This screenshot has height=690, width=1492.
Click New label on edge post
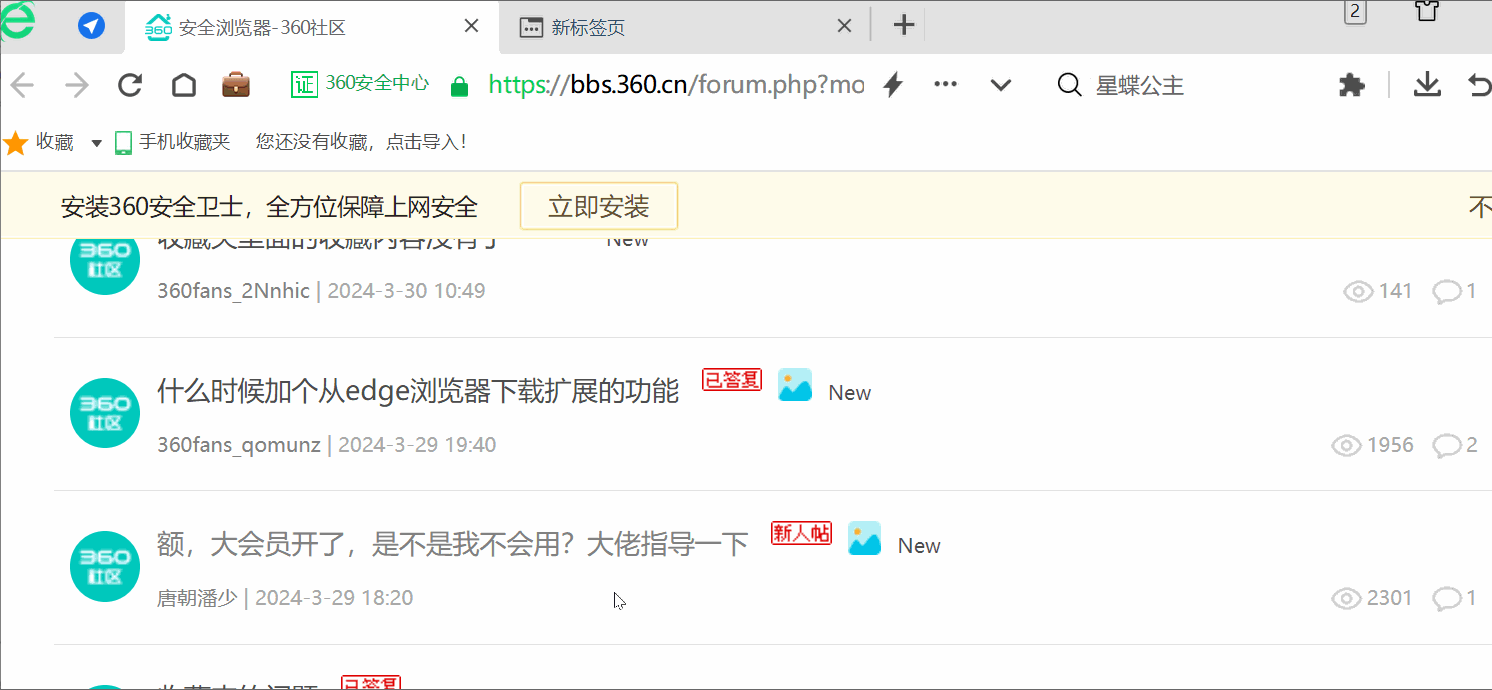coord(850,393)
